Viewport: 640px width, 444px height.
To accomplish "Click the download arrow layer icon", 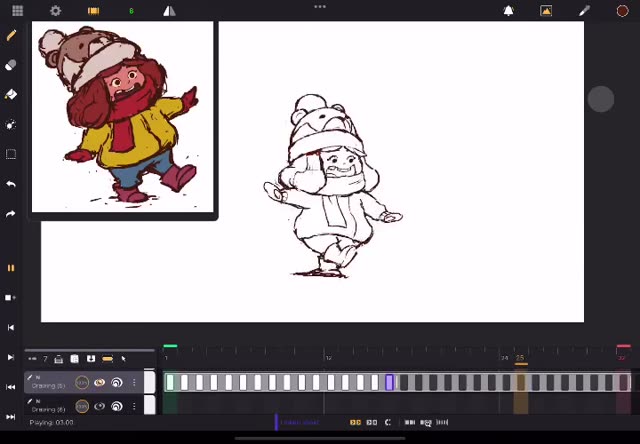I will point(91,359).
